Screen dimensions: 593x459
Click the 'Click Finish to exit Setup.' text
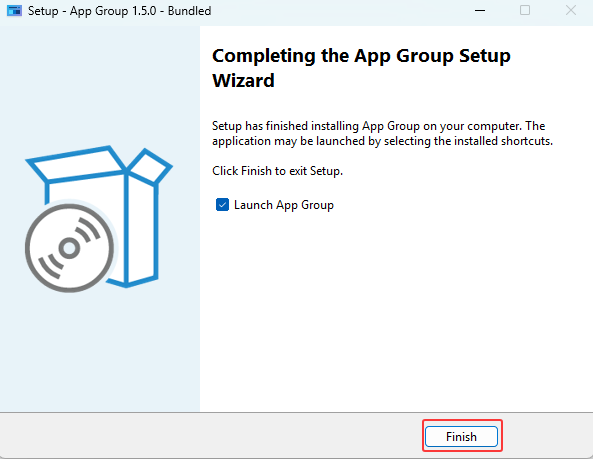coord(277,171)
